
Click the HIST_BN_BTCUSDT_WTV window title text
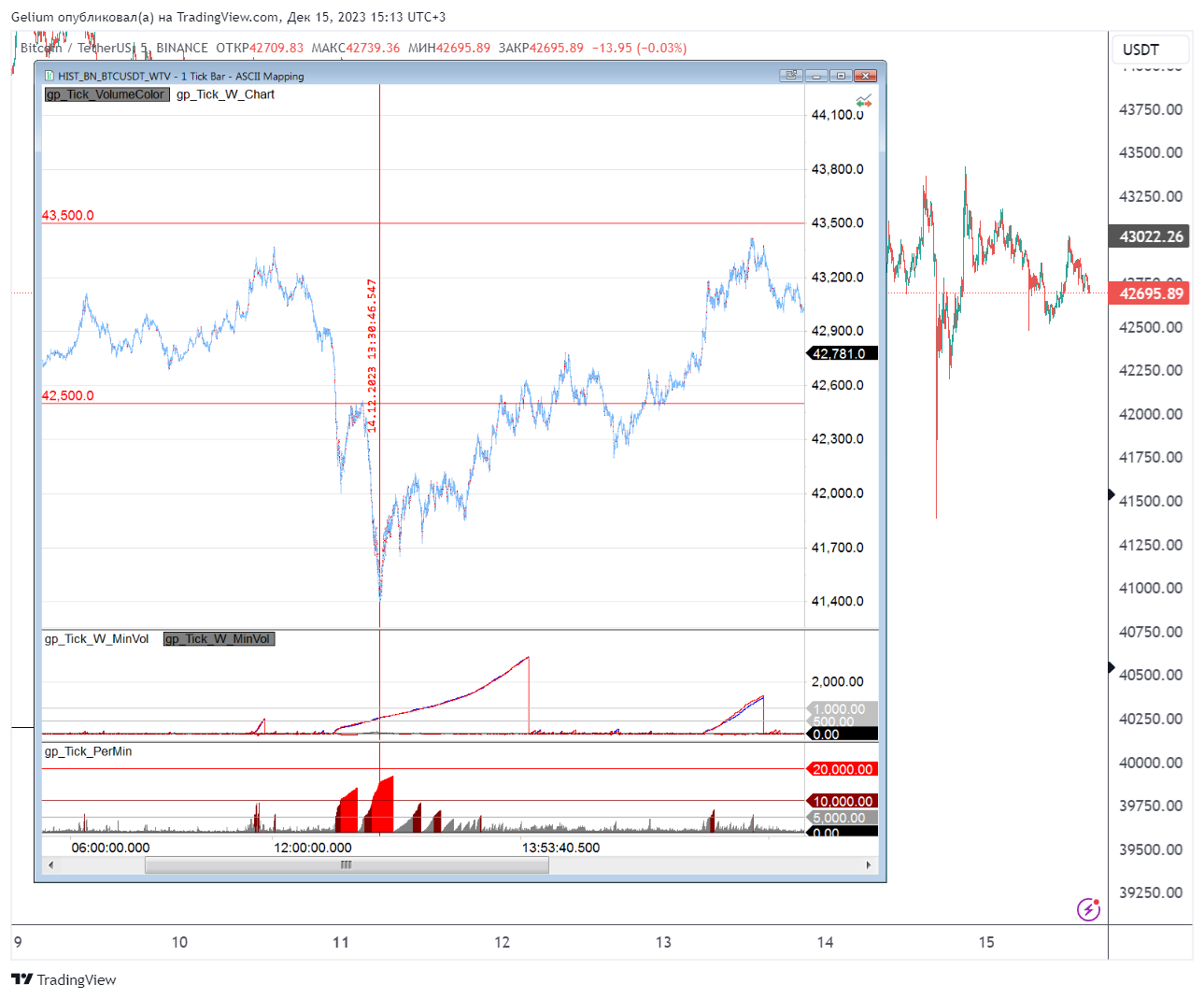181,77
